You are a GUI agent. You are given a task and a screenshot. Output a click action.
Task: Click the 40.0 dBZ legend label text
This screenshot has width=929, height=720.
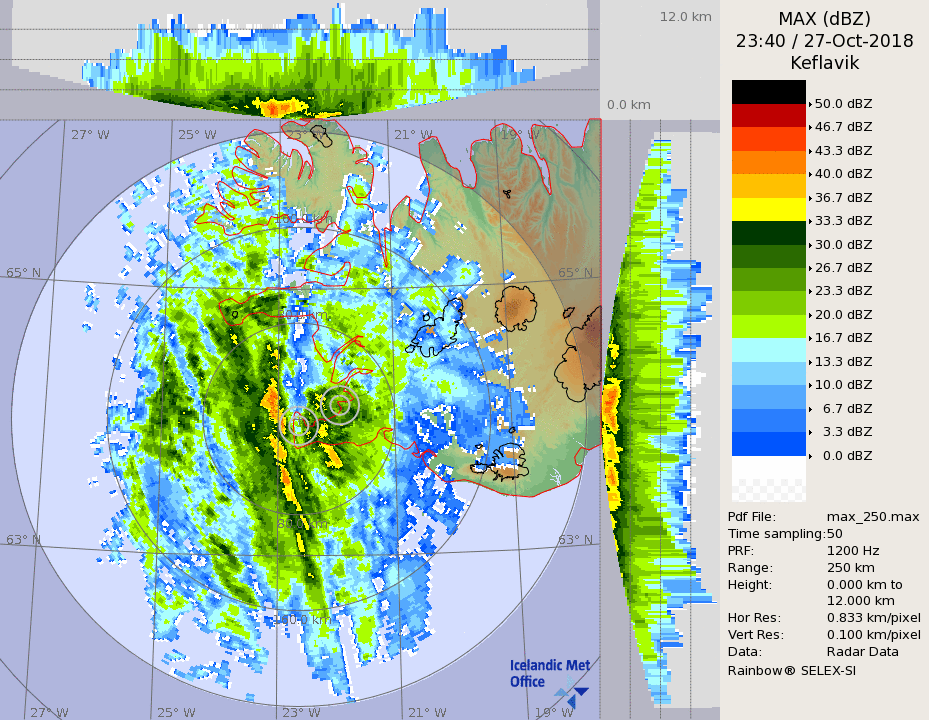point(843,174)
